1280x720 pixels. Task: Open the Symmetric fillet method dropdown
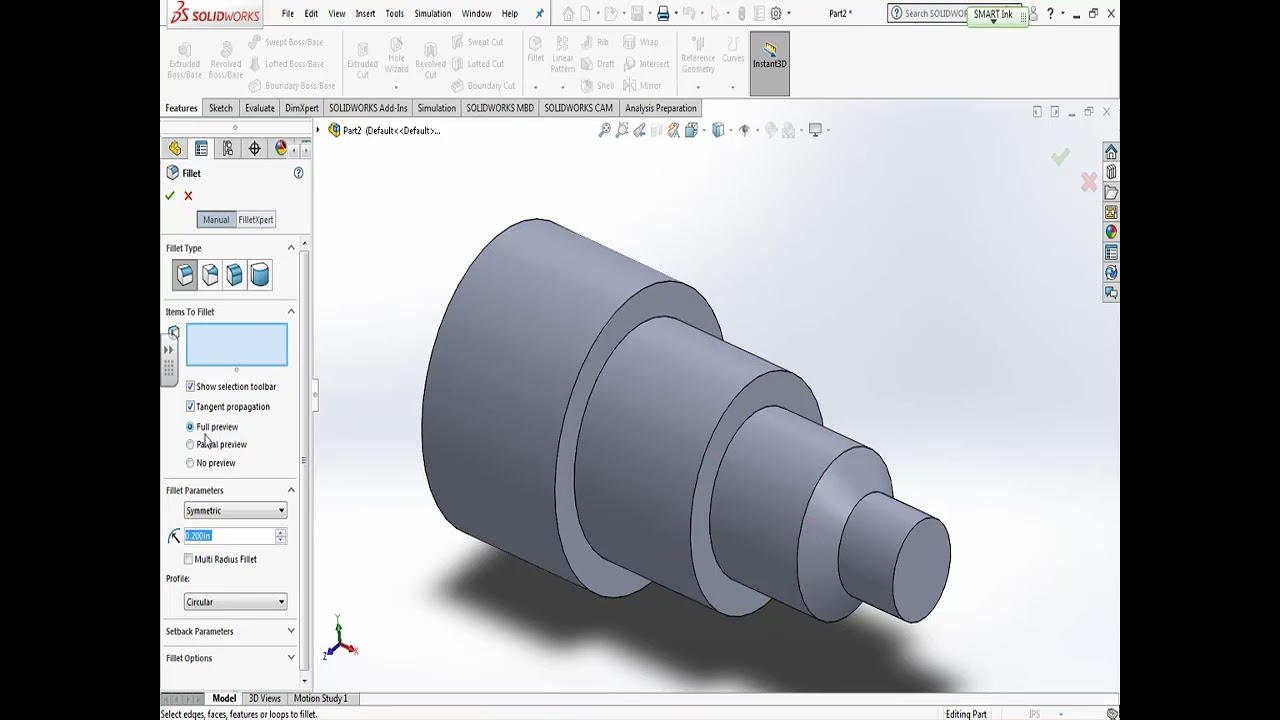(x=235, y=511)
